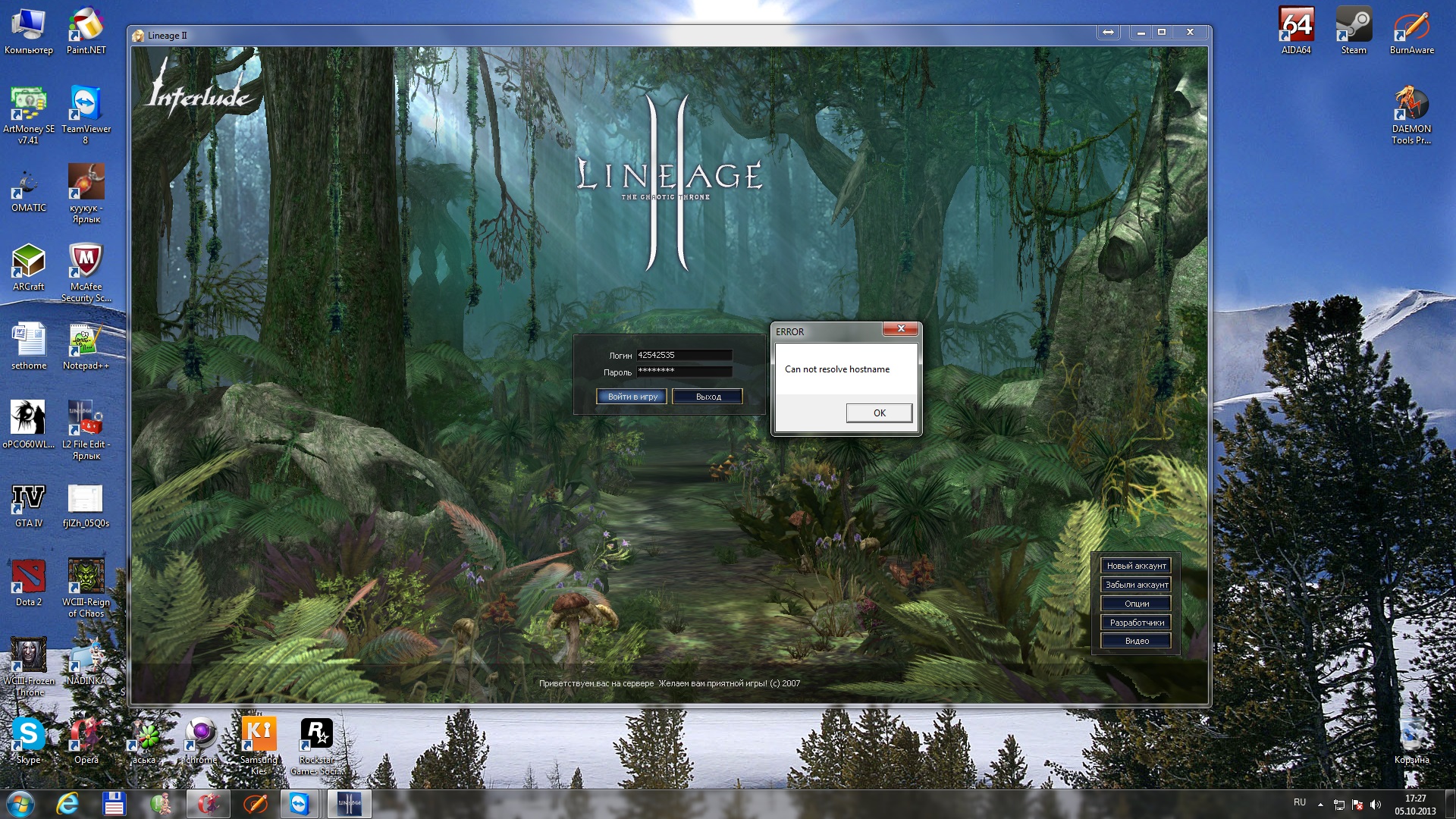Open Опции in side menu

click(x=1136, y=604)
